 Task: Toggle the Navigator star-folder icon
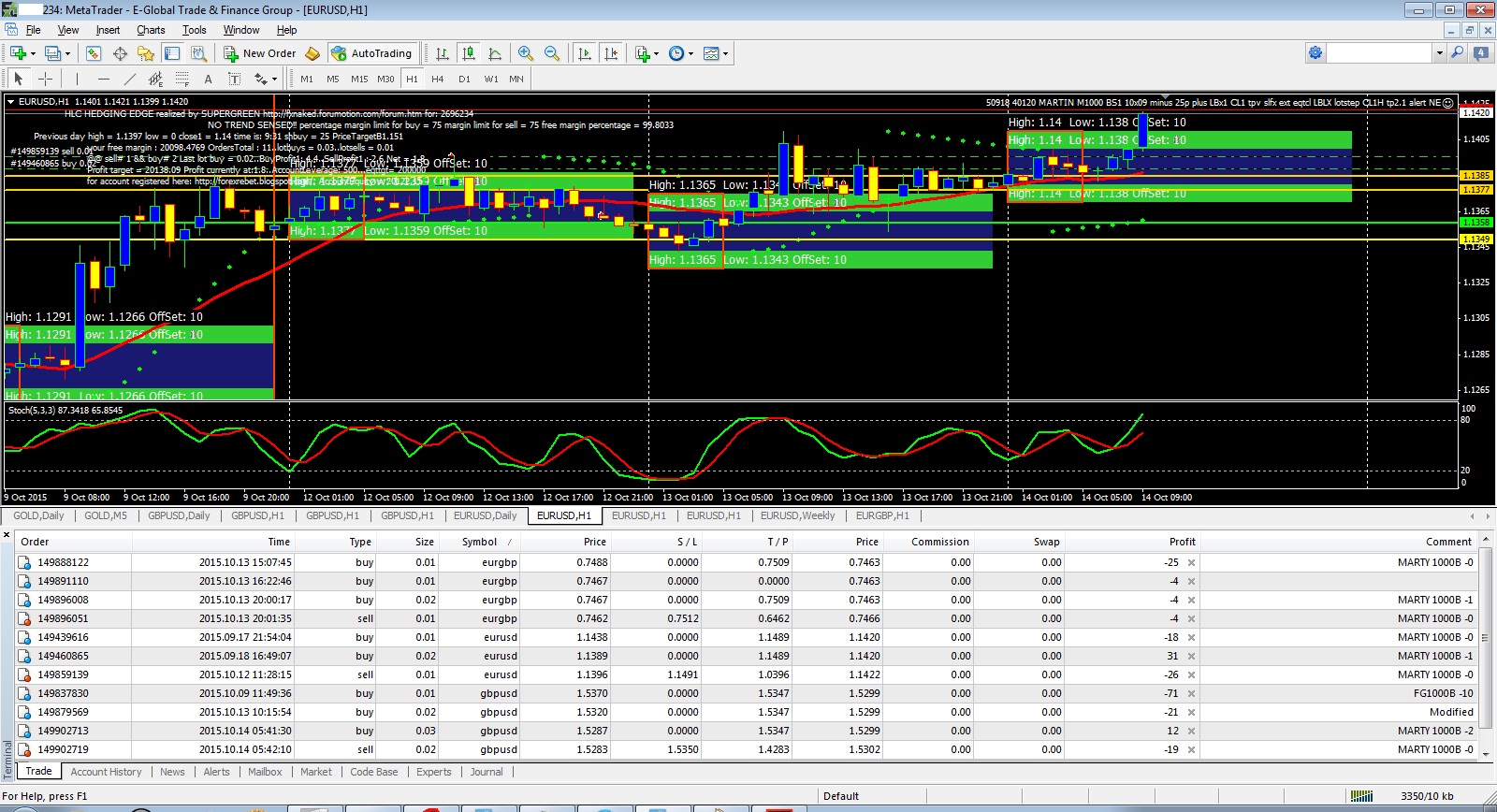pyautogui.click(x=146, y=53)
